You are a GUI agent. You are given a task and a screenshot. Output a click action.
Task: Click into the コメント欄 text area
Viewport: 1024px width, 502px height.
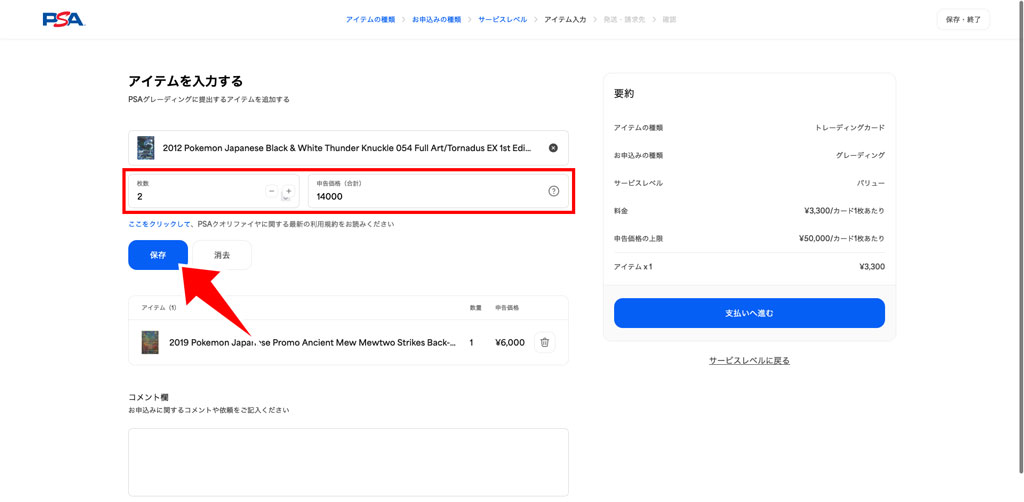point(348,462)
